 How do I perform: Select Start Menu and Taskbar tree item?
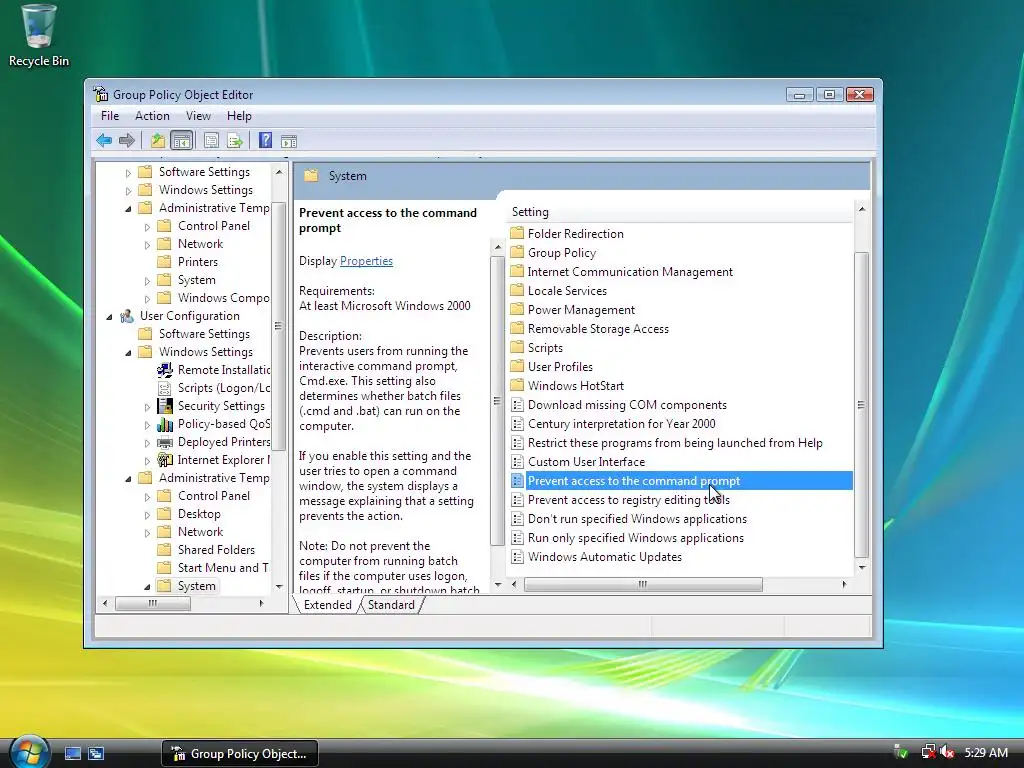pyautogui.click(x=223, y=568)
